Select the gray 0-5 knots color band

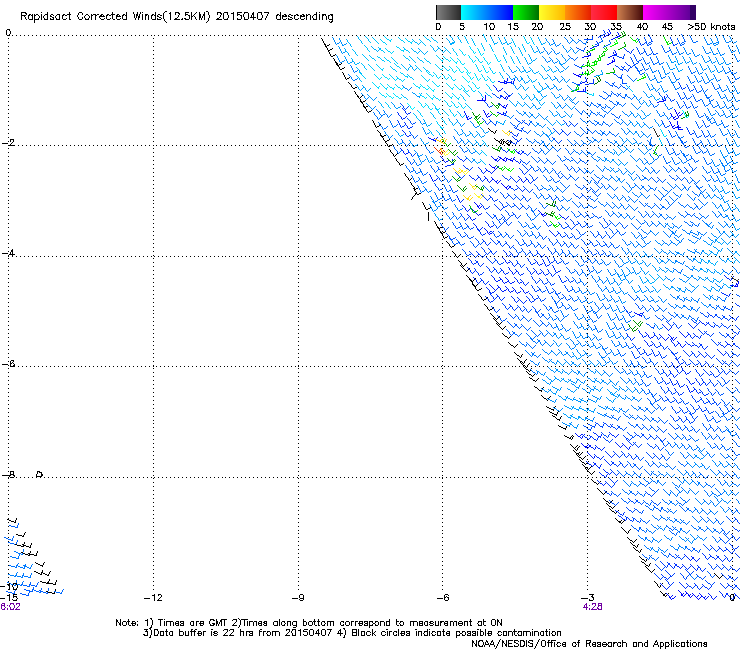click(448, 12)
